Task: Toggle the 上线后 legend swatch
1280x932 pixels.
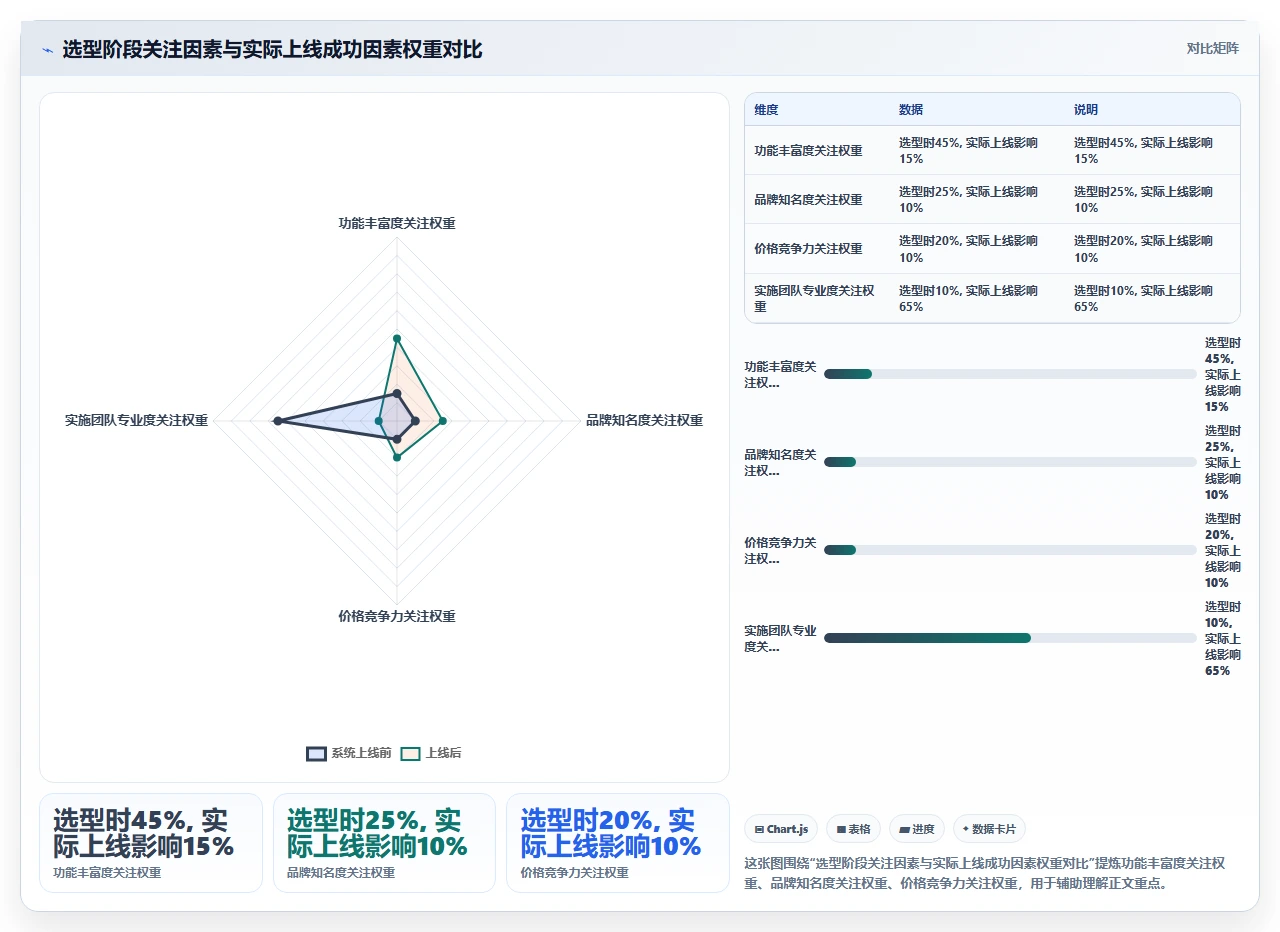Action: tap(410, 754)
